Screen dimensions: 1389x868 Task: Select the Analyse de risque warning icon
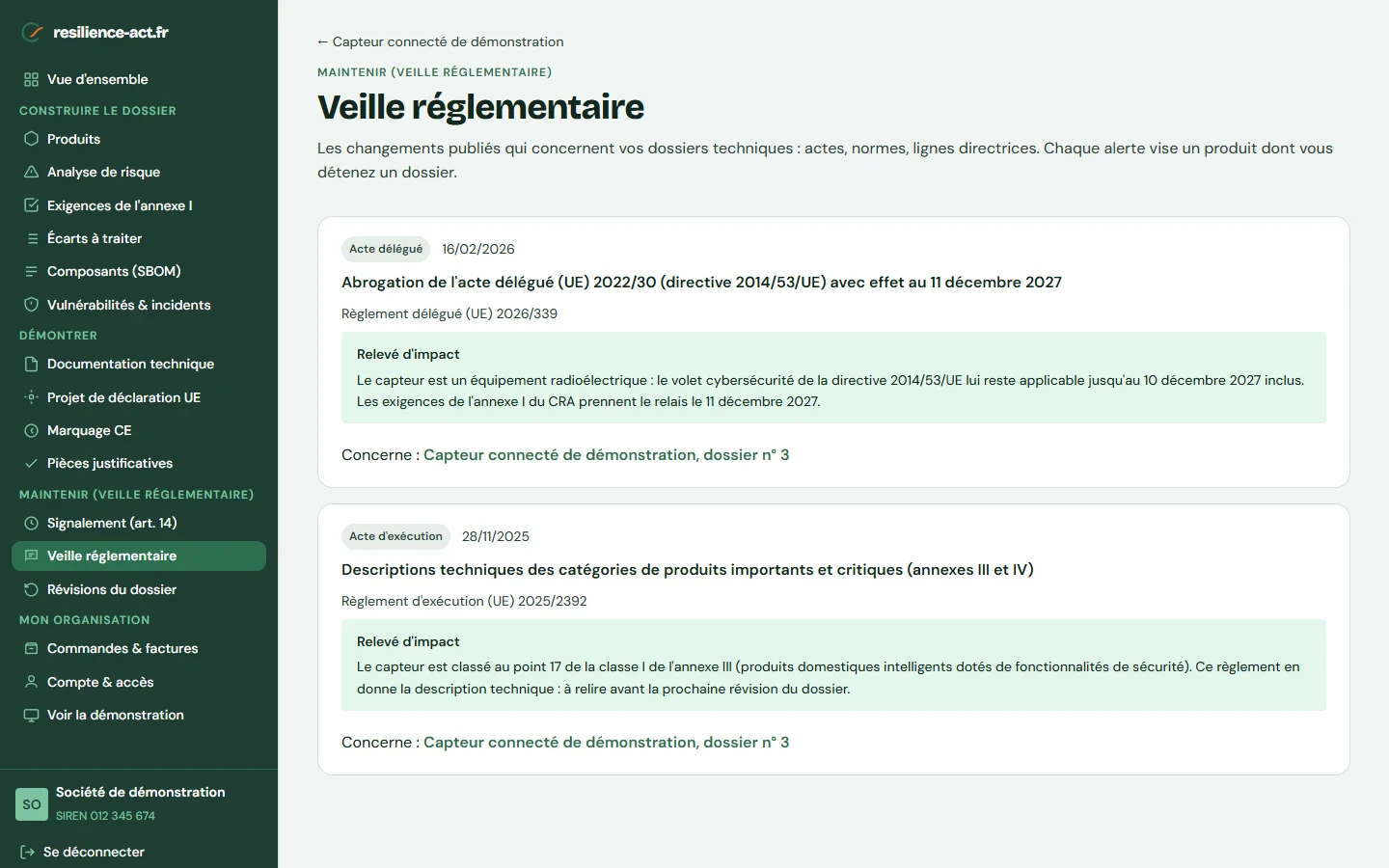31,172
